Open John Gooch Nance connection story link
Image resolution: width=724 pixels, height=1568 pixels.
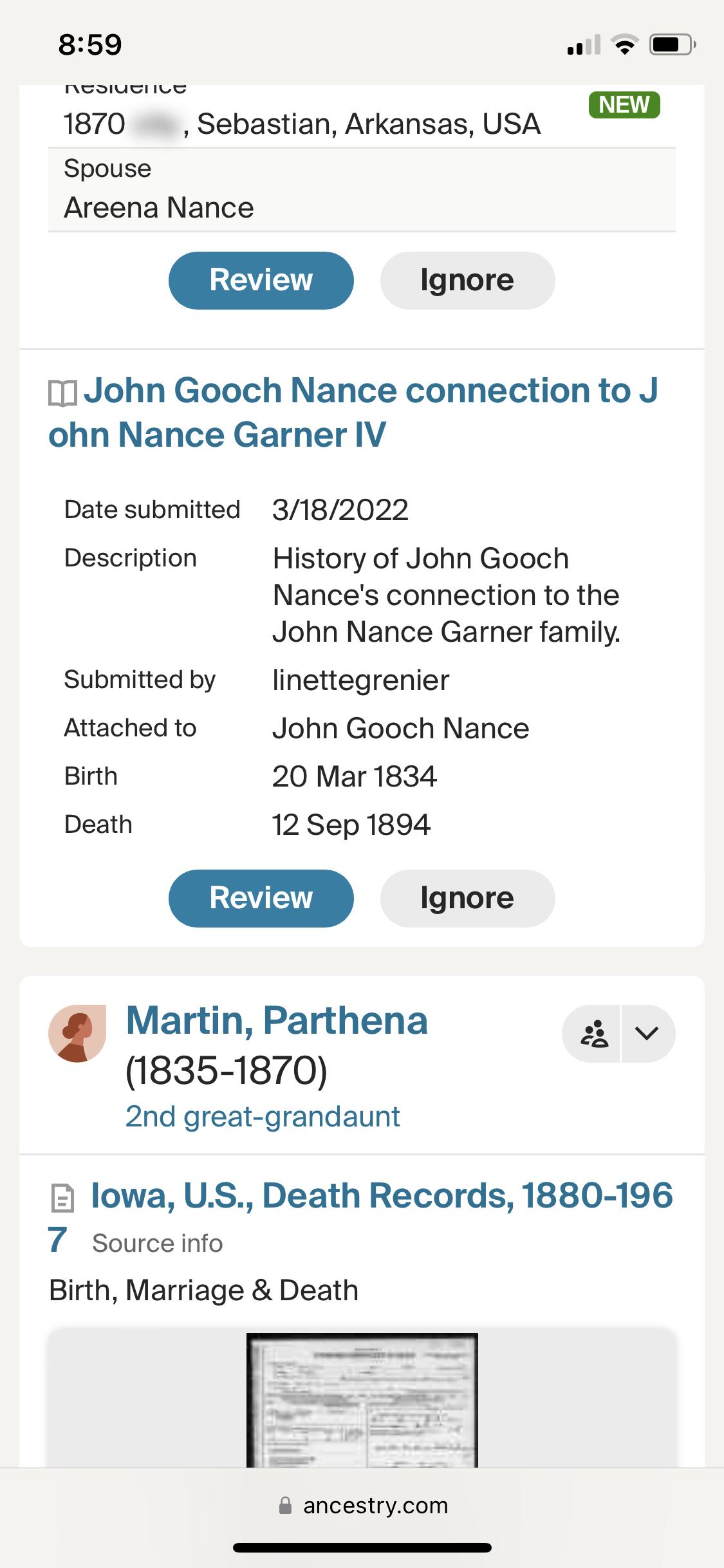[x=353, y=413]
